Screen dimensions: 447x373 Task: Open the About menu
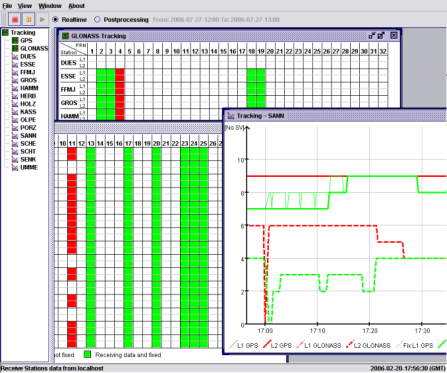tap(76, 6)
